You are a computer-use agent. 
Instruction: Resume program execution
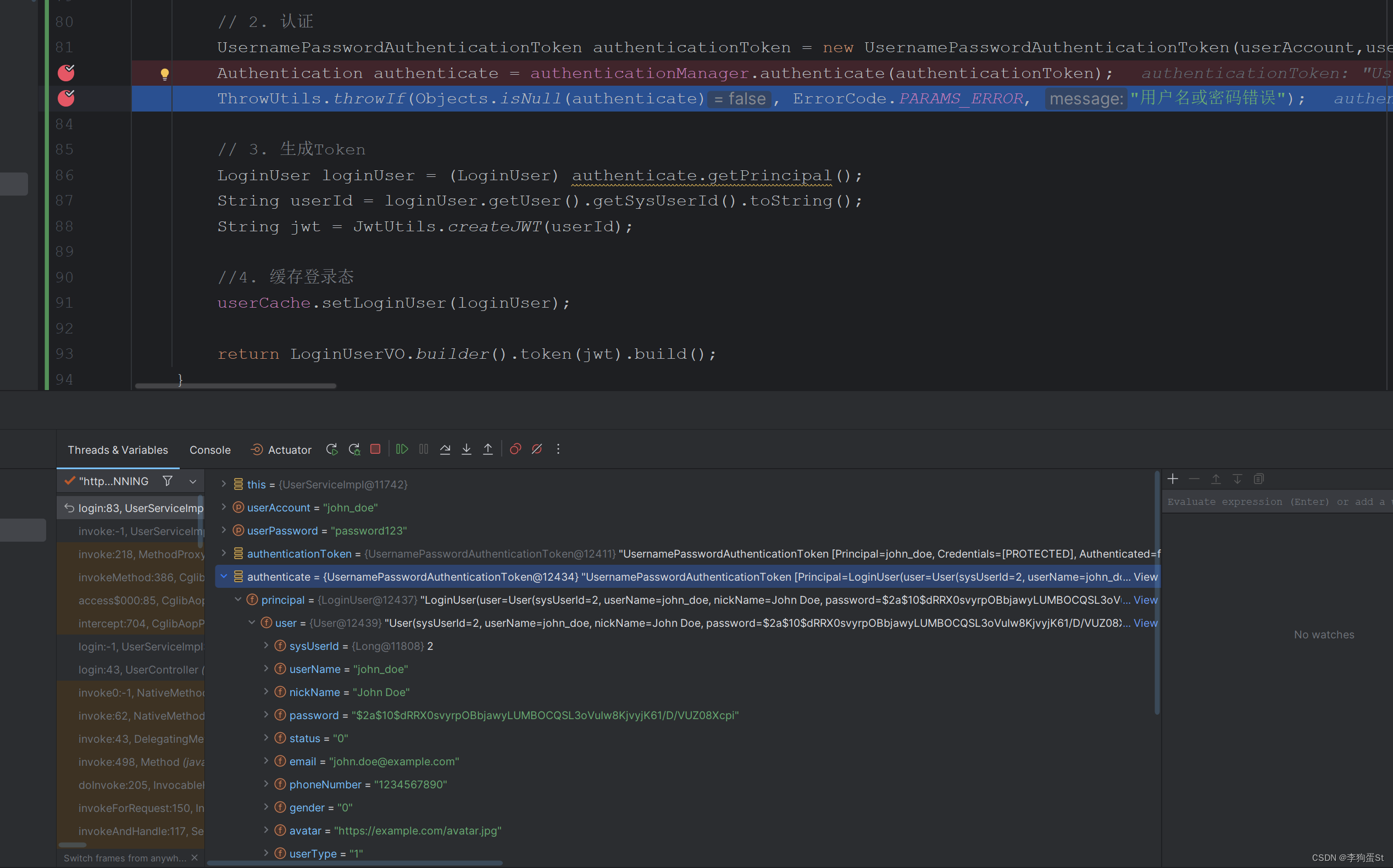click(x=402, y=449)
